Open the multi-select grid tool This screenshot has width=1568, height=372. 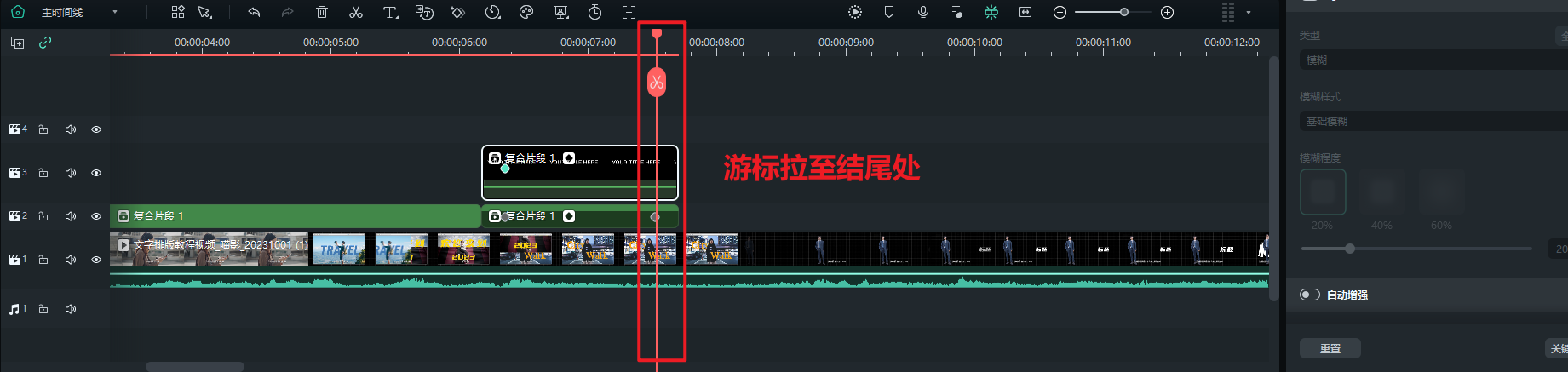(x=178, y=12)
